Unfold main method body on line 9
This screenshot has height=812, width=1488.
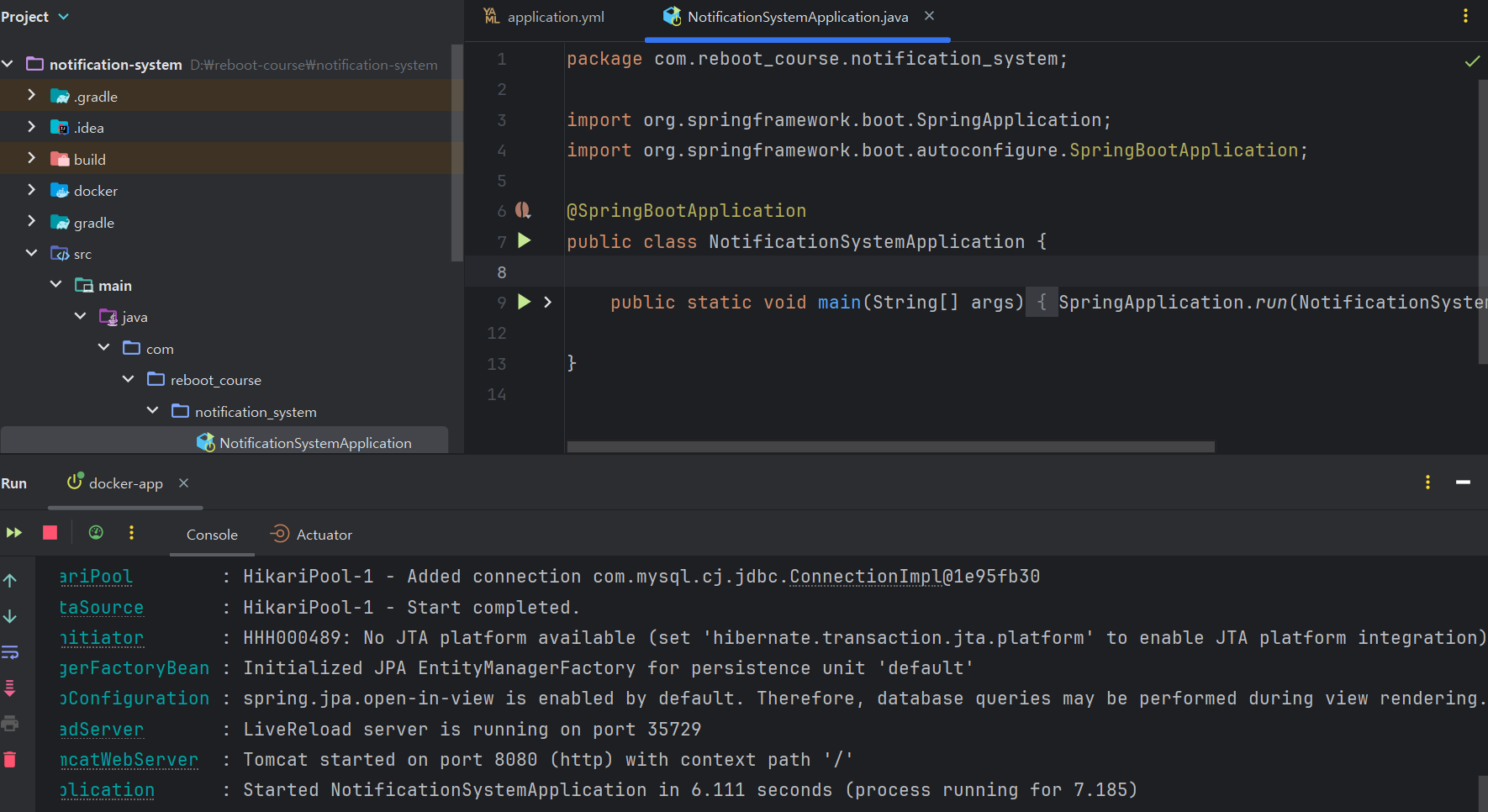tap(547, 302)
